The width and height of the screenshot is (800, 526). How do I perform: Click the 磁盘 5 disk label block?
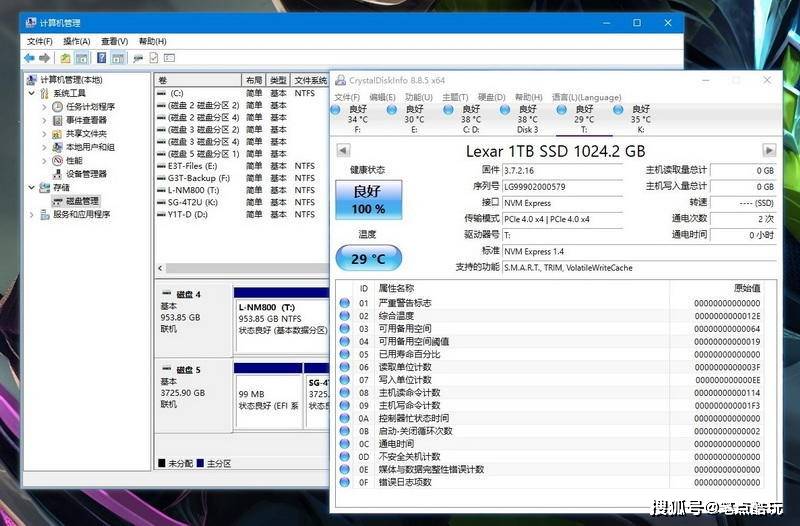[x=193, y=395]
